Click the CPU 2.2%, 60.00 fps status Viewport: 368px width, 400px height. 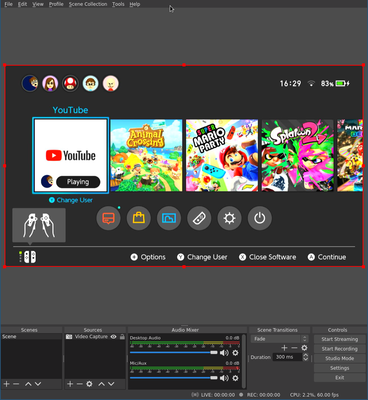point(314,395)
